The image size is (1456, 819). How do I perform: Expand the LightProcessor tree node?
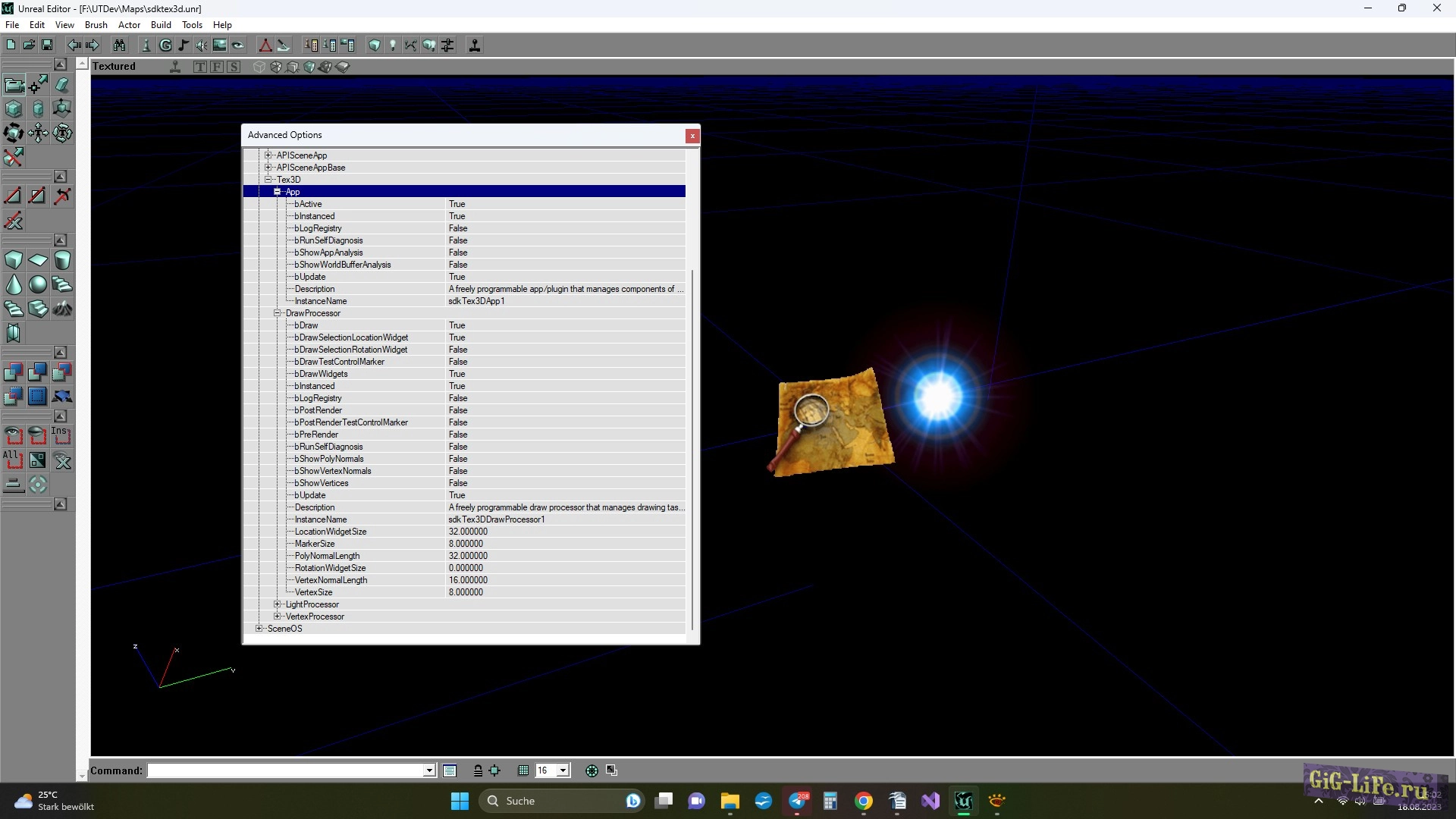278,604
